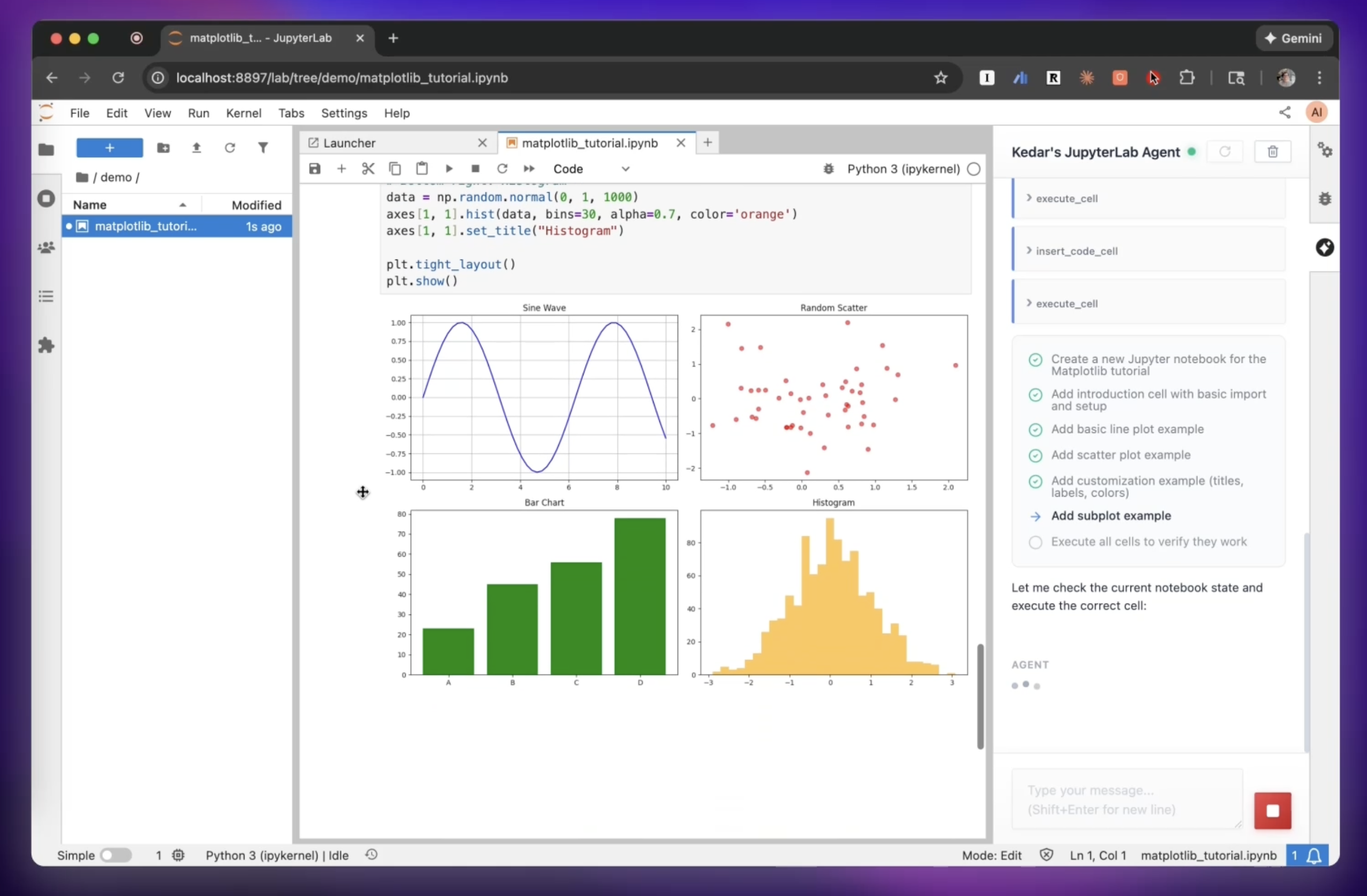Upload files with the upload arrow icon
This screenshot has width=1367, height=896.
(196, 148)
